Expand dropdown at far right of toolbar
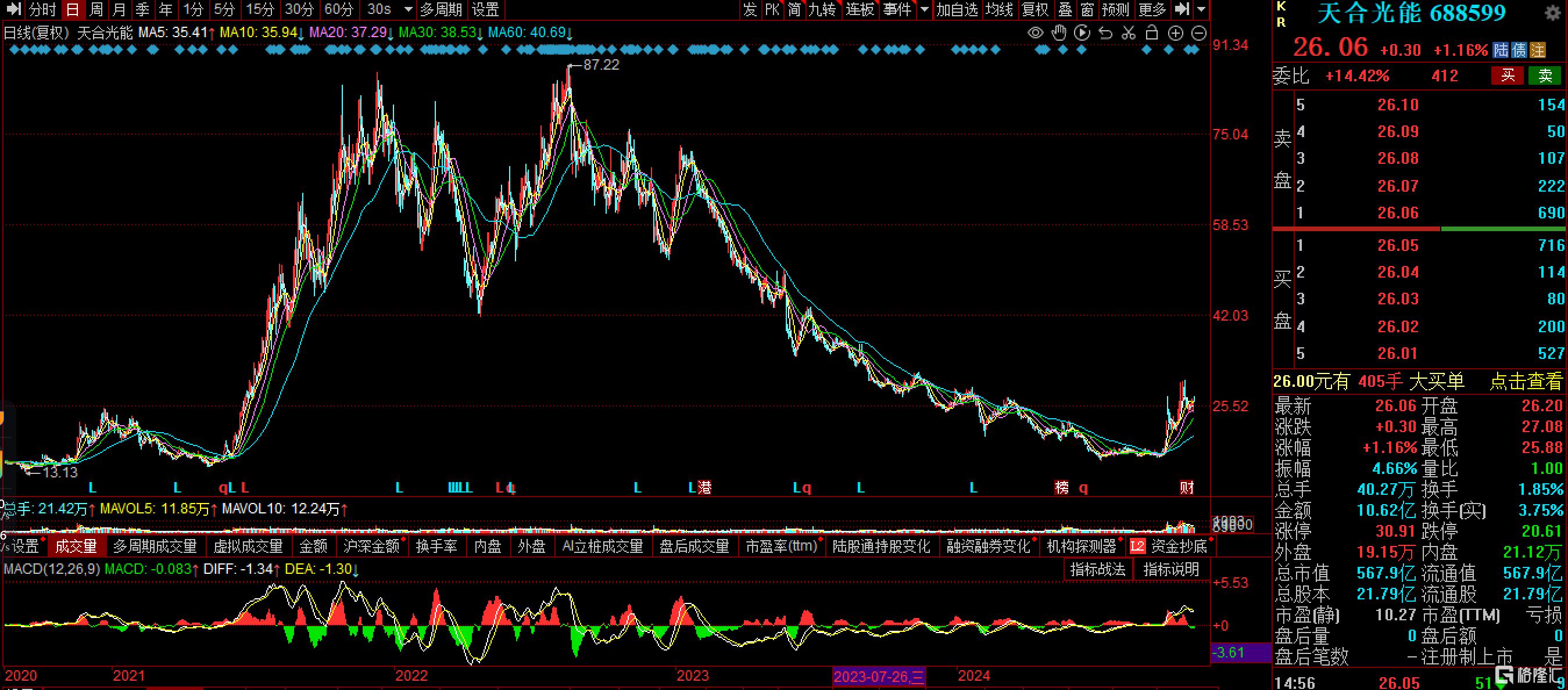The image size is (1568, 690). 1201,9
